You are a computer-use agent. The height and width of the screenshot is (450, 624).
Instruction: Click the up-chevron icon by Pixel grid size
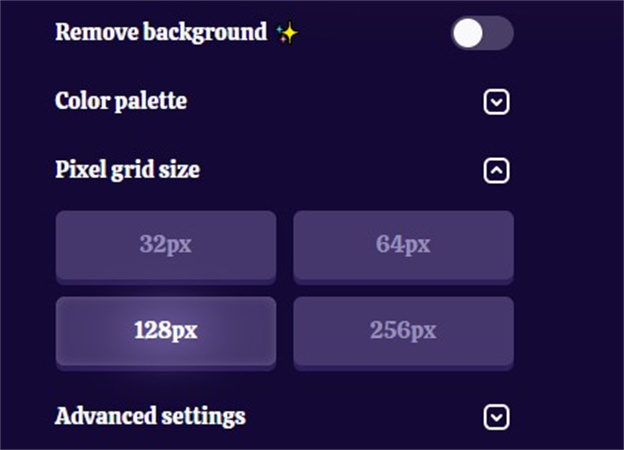(x=496, y=171)
